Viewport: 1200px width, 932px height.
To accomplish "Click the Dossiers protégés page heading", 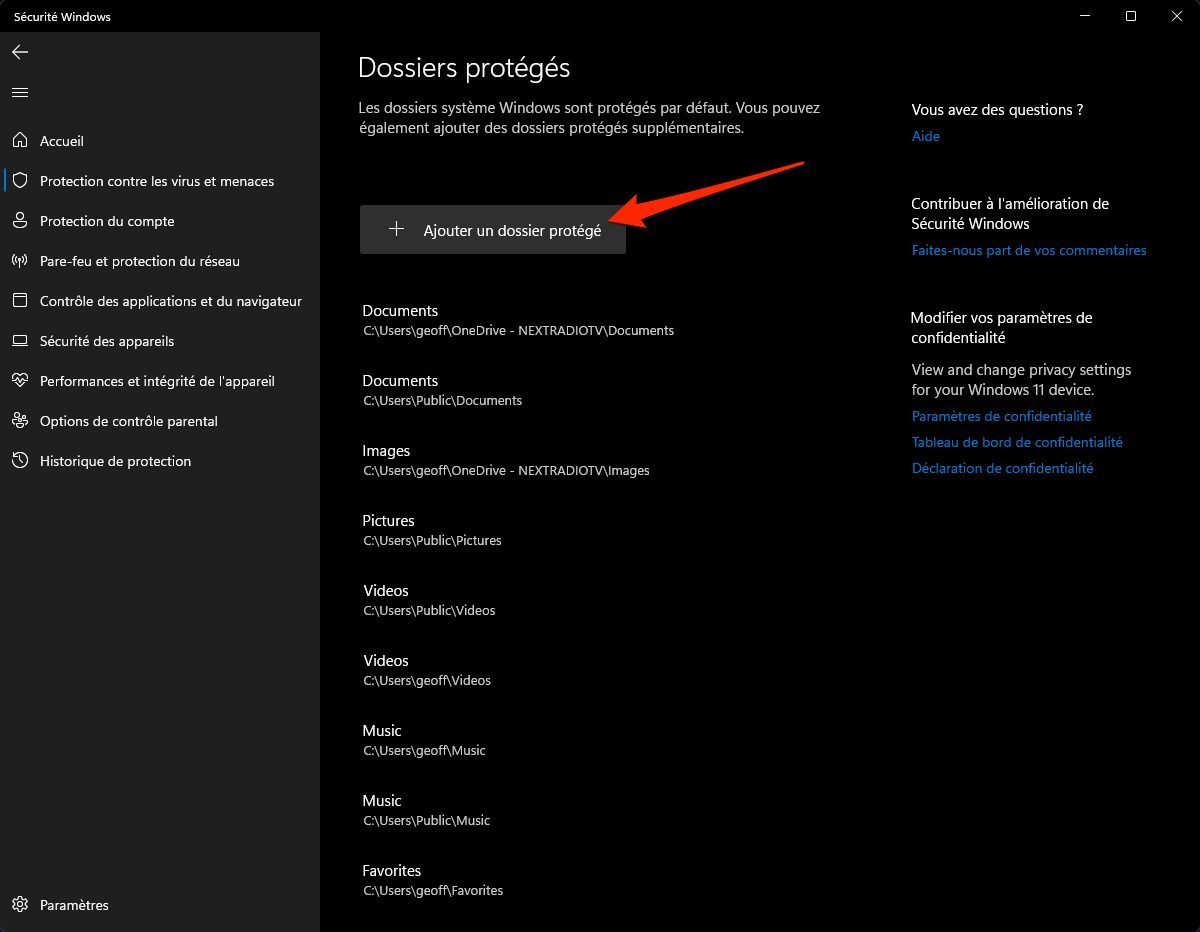I will 464,68.
